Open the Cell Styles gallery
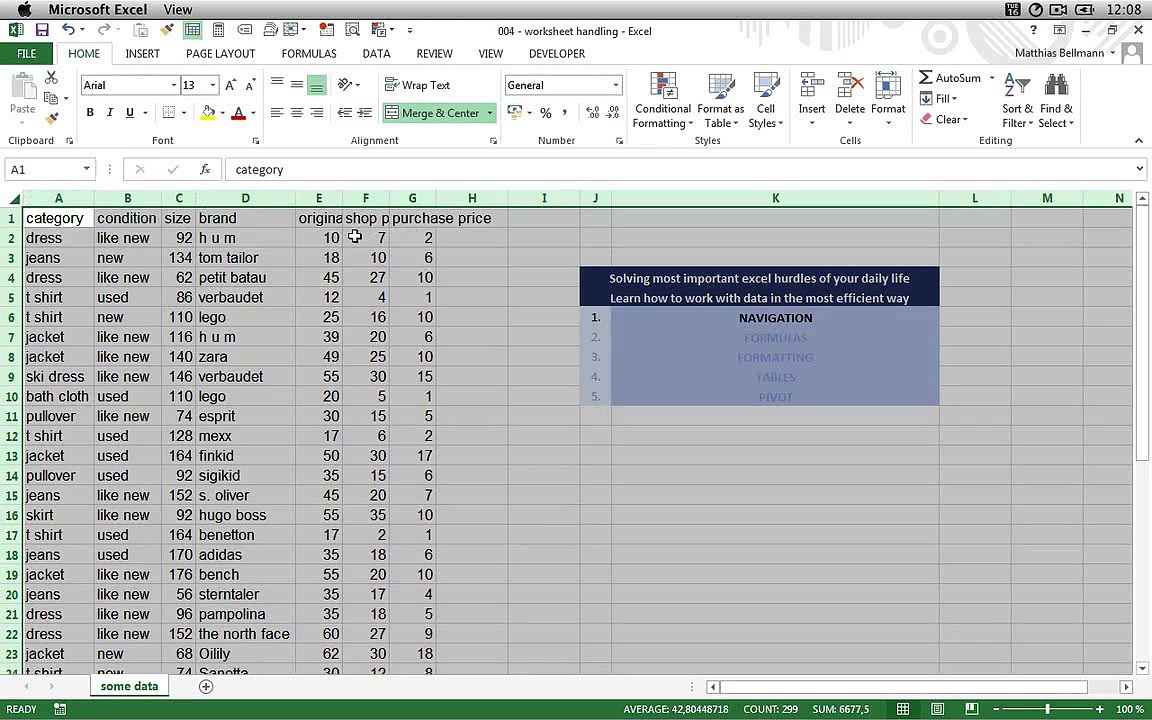The width and height of the screenshot is (1152, 720). pos(766,101)
